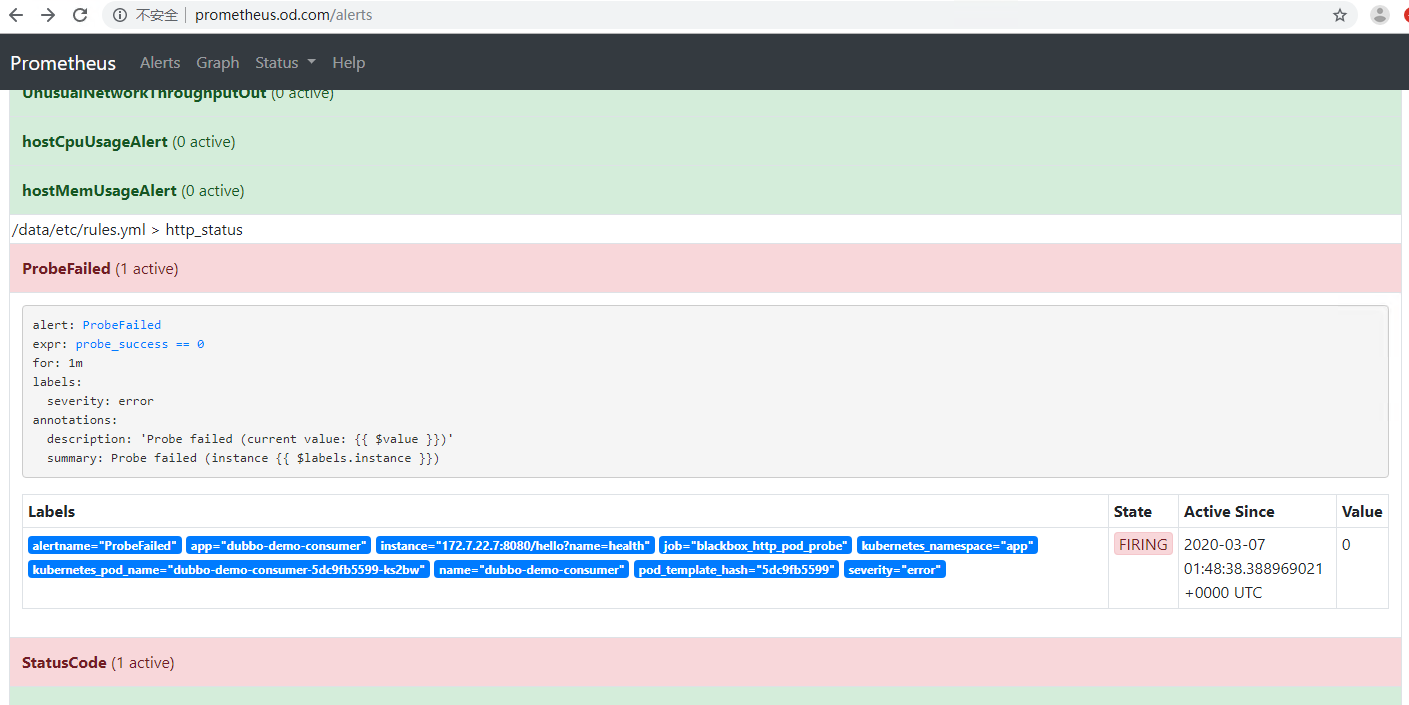Bookmark page using star icon
The image size is (1409, 705).
[1339, 15]
